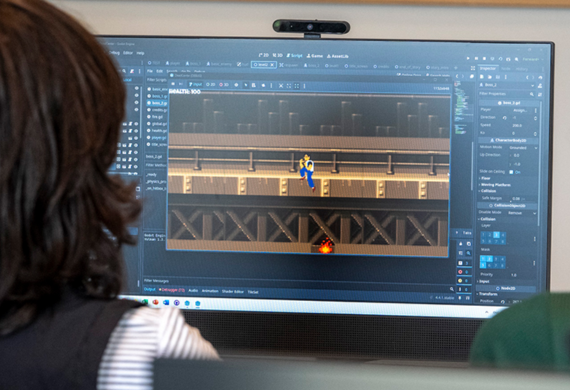Open Motion Mode Grounded dropdown
This screenshot has width=570, height=390.
pos(523,148)
